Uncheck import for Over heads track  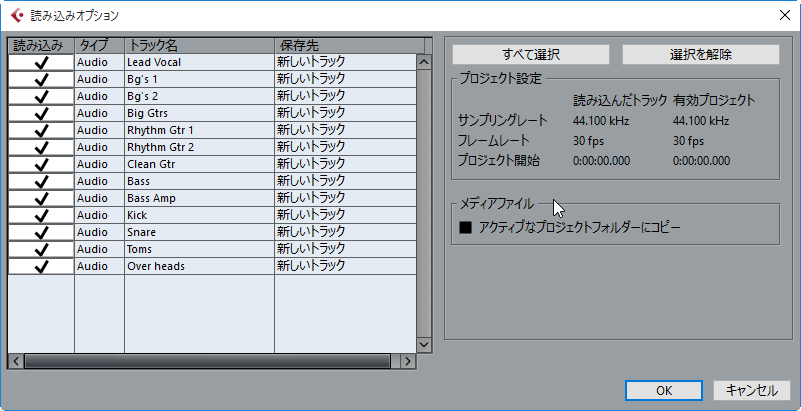click(x=41, y=266)
